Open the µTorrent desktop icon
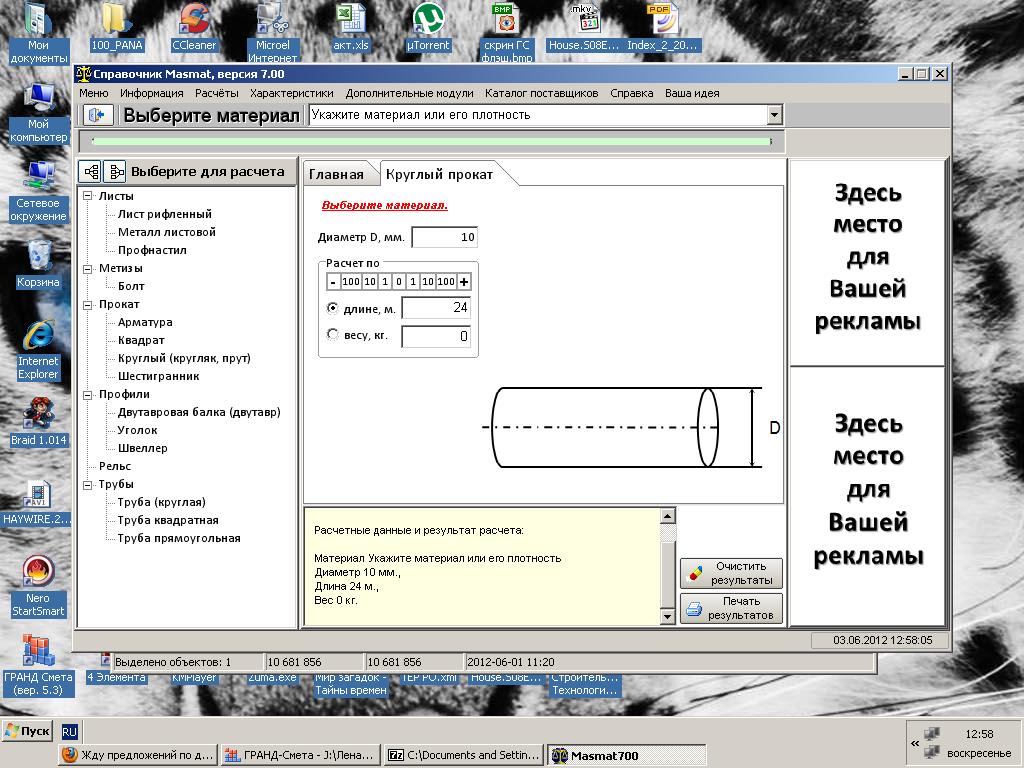The width and height of the screenshot is (1024, 768). 428,26
